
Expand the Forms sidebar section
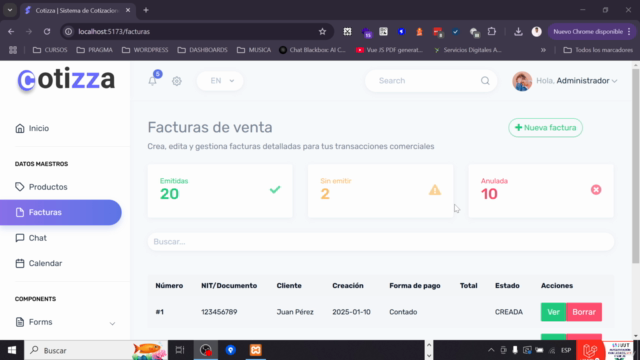65,322
